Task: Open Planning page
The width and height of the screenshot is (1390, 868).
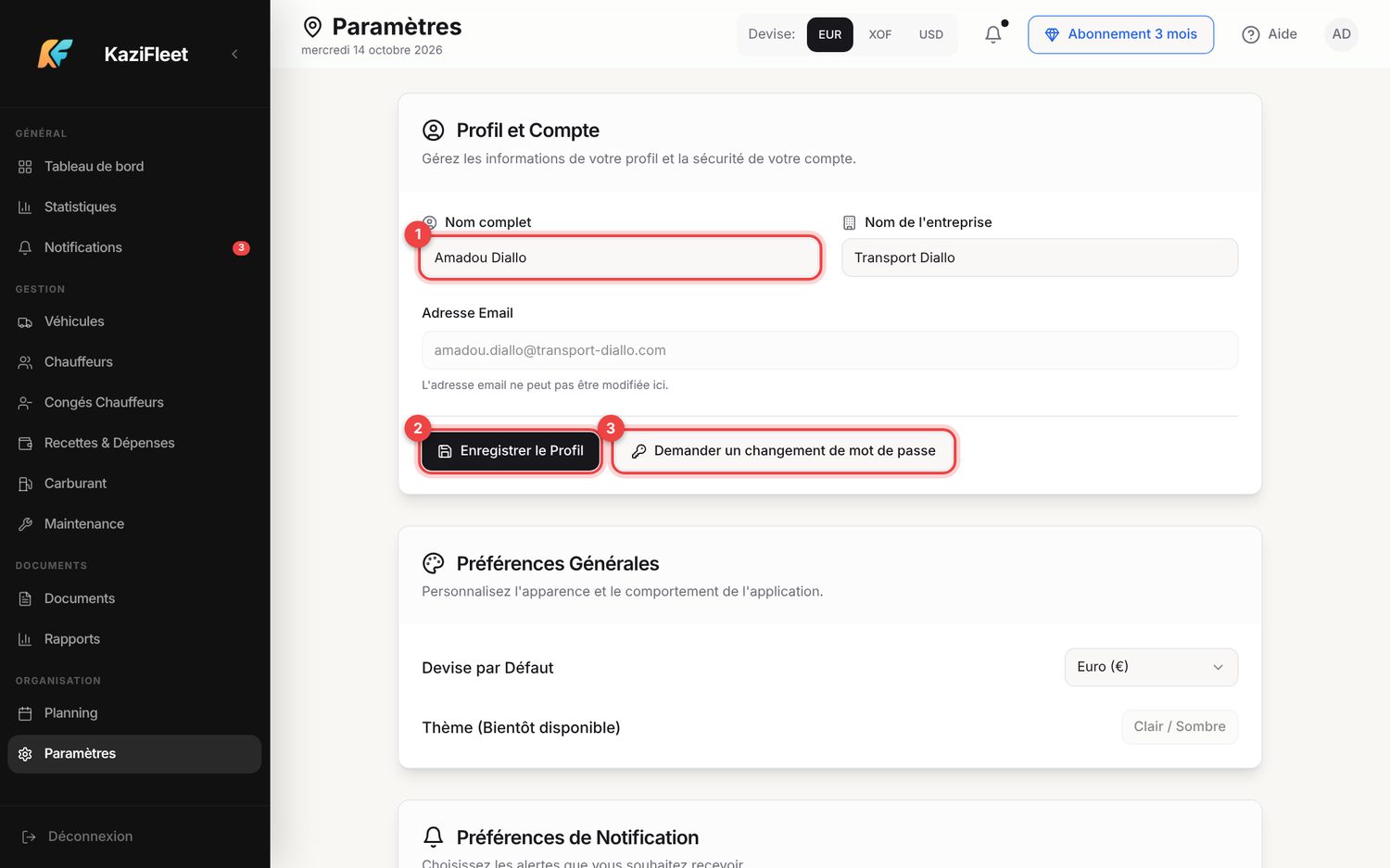Action: tap(134, 713)
